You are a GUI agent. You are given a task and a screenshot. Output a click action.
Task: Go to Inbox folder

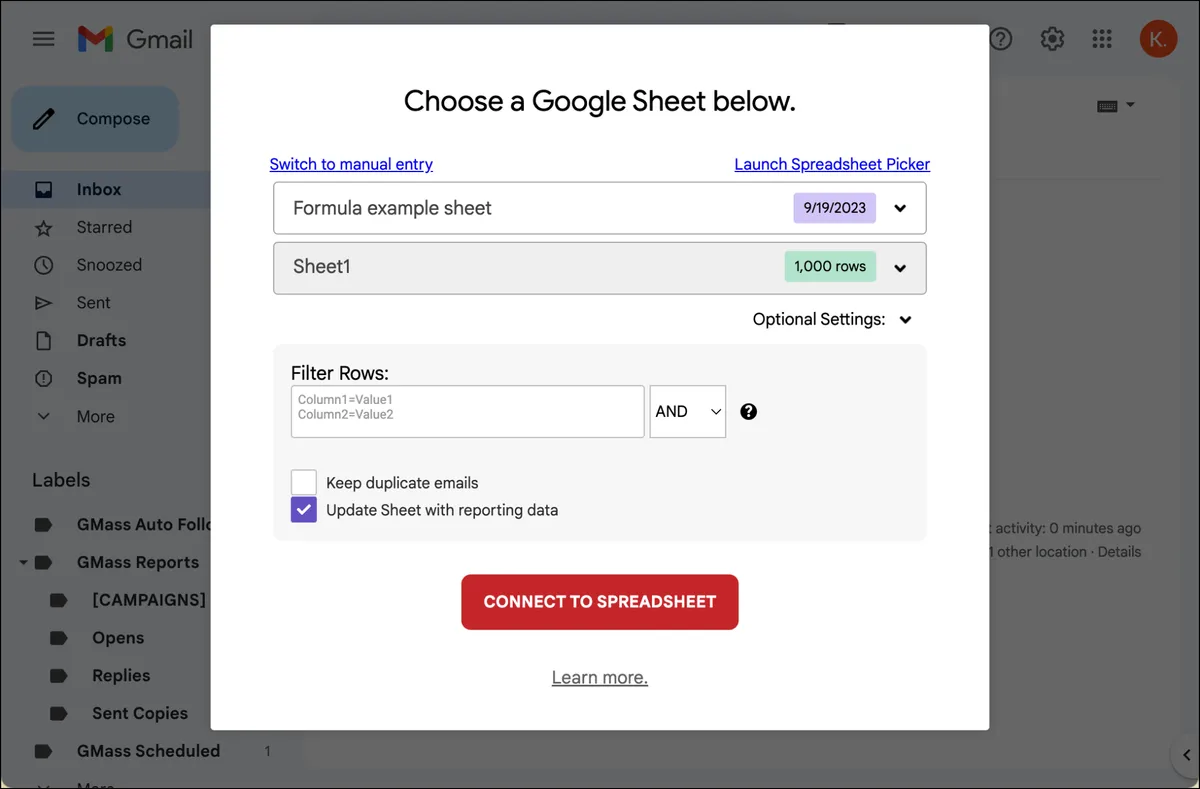coord(99,189)
